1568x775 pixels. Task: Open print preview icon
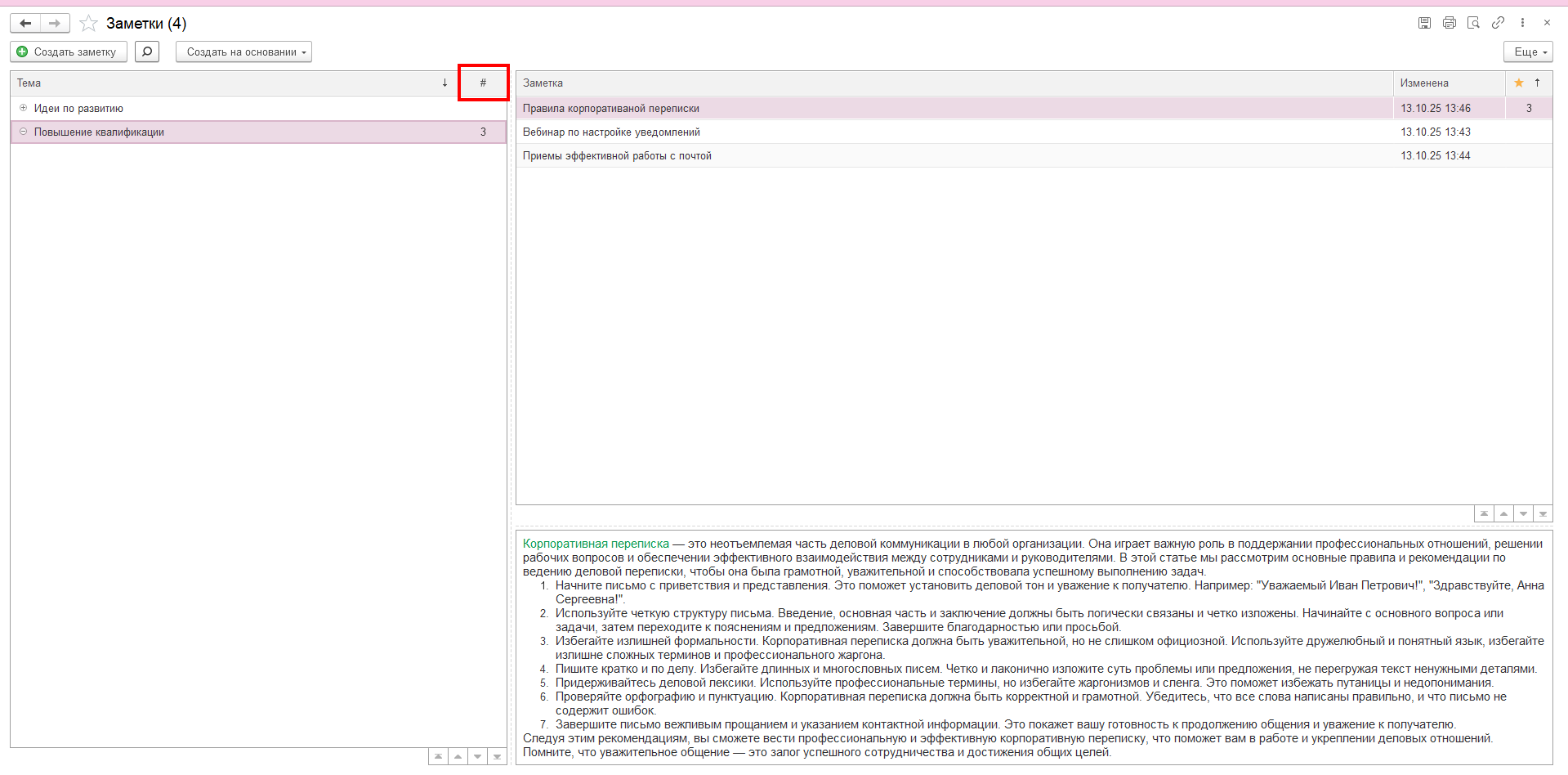(1473, 23)
